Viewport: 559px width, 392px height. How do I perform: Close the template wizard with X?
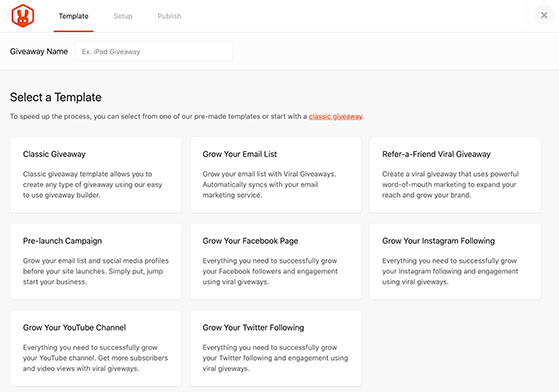point(544,15)
